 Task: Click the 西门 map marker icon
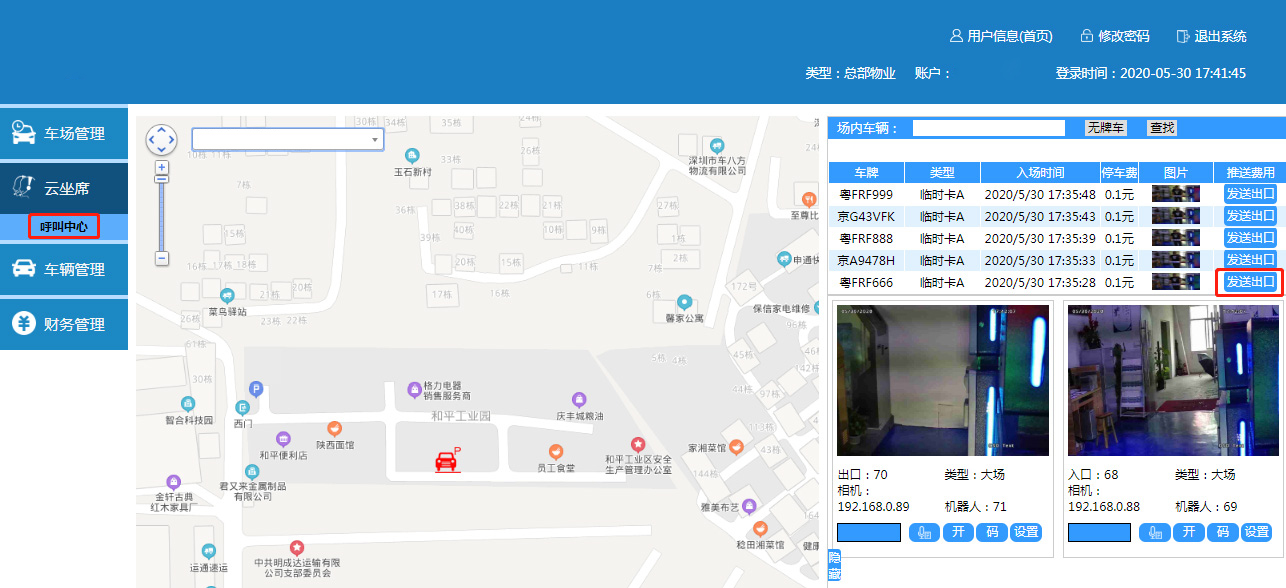242,408
